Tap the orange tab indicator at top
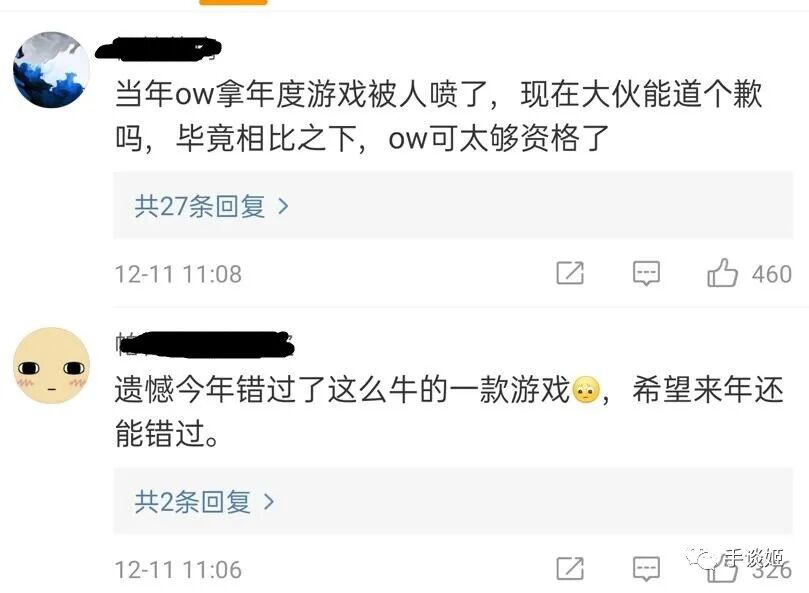Viewport: 809px width, 593px height. [233, 2]
